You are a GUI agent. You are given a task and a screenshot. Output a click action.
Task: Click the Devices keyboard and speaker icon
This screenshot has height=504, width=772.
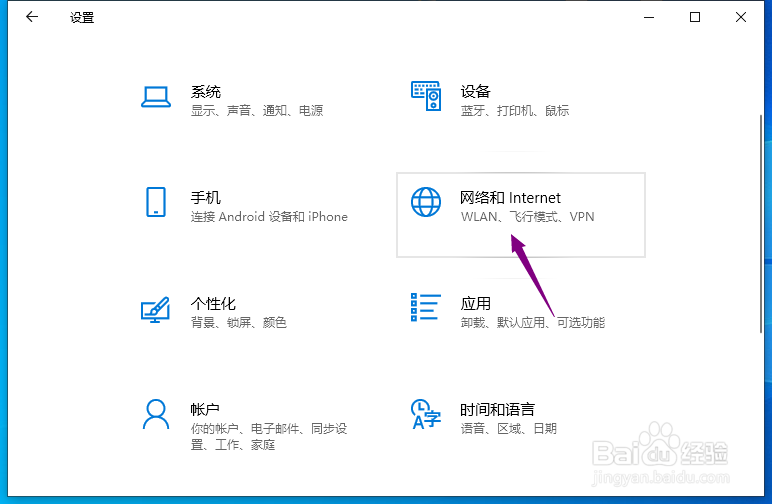426,96
